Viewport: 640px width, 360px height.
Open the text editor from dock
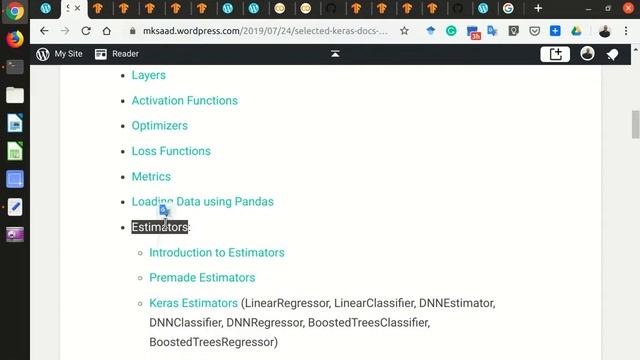point(15,207)
